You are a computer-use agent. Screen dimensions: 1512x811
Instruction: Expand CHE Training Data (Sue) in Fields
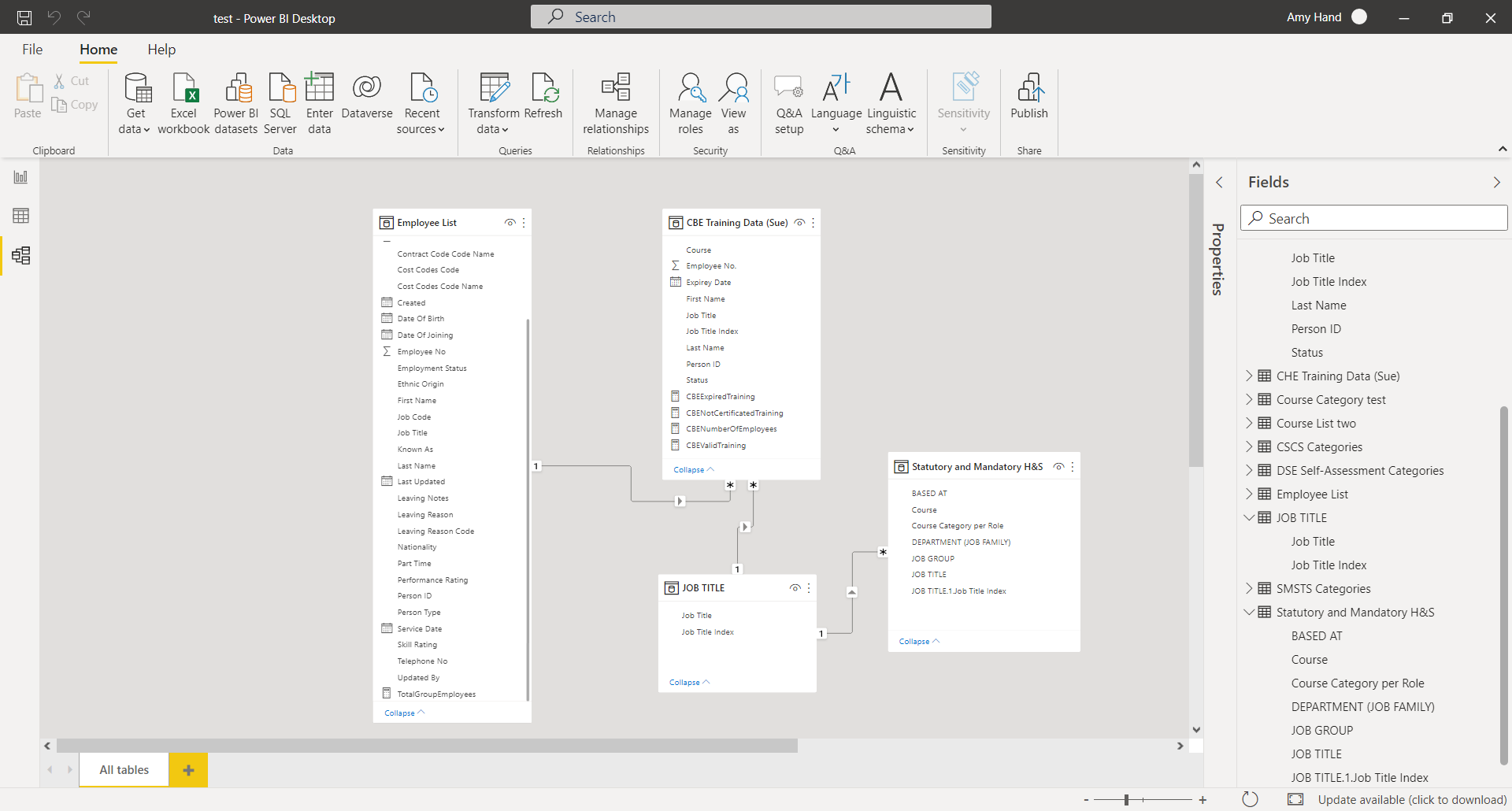(1249, 376)
